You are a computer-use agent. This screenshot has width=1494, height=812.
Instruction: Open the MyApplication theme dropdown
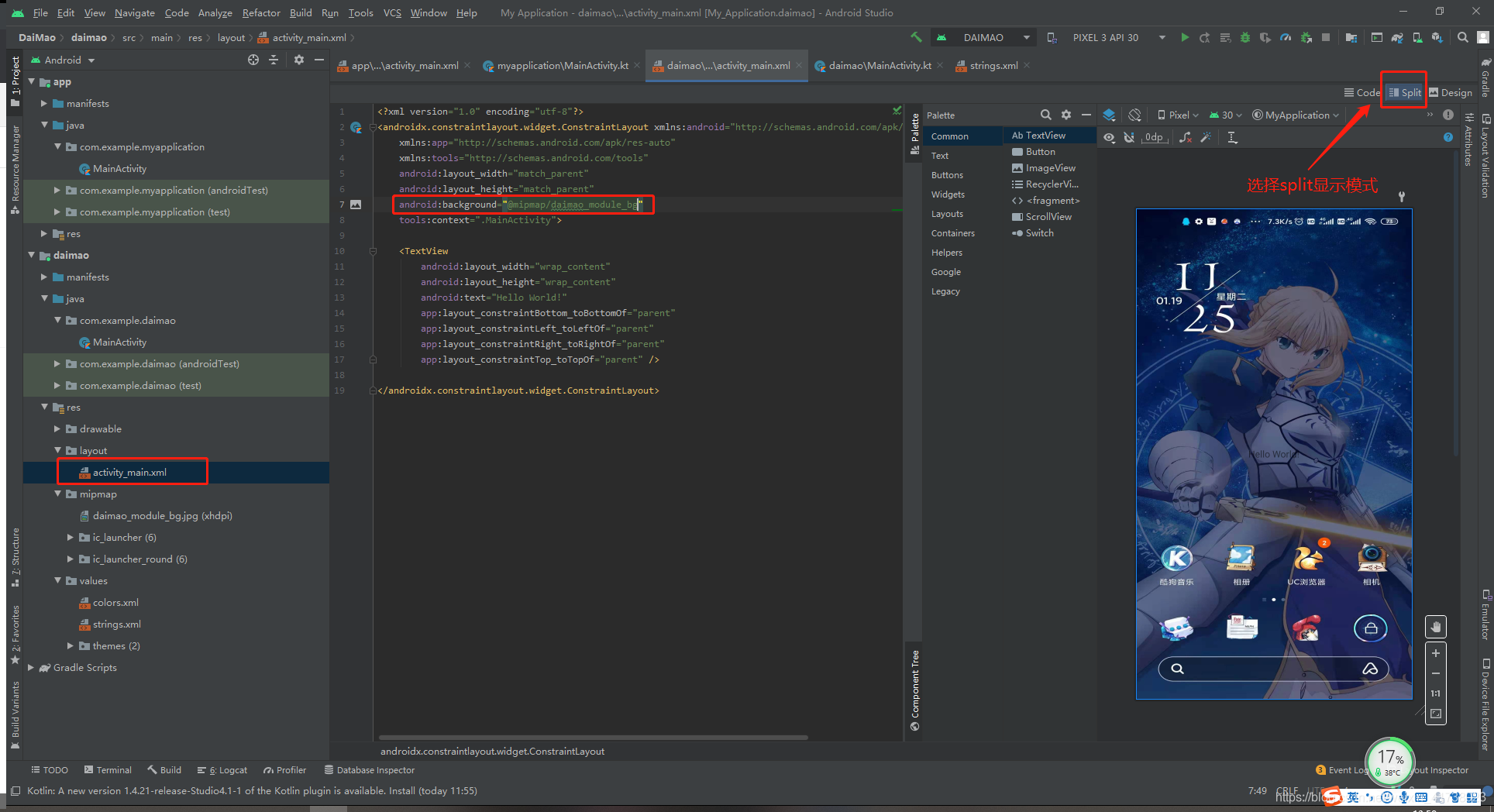pos(1296,115)
